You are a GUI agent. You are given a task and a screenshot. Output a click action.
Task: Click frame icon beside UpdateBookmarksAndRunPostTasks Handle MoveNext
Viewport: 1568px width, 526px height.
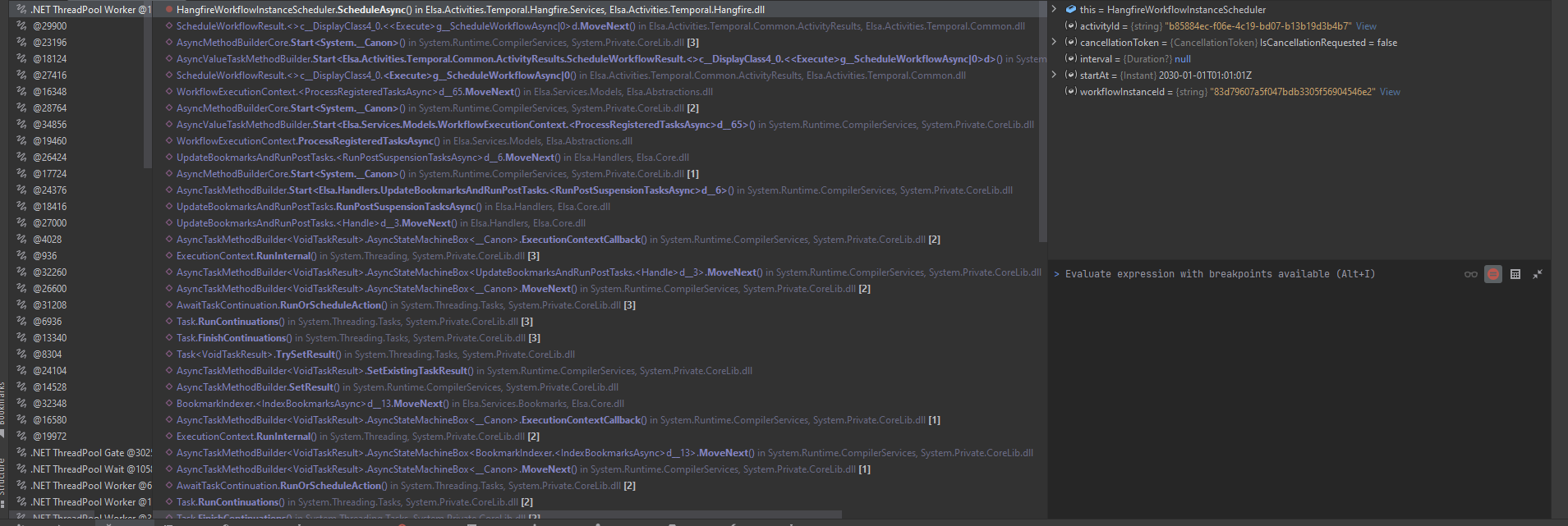click(168, 223)
